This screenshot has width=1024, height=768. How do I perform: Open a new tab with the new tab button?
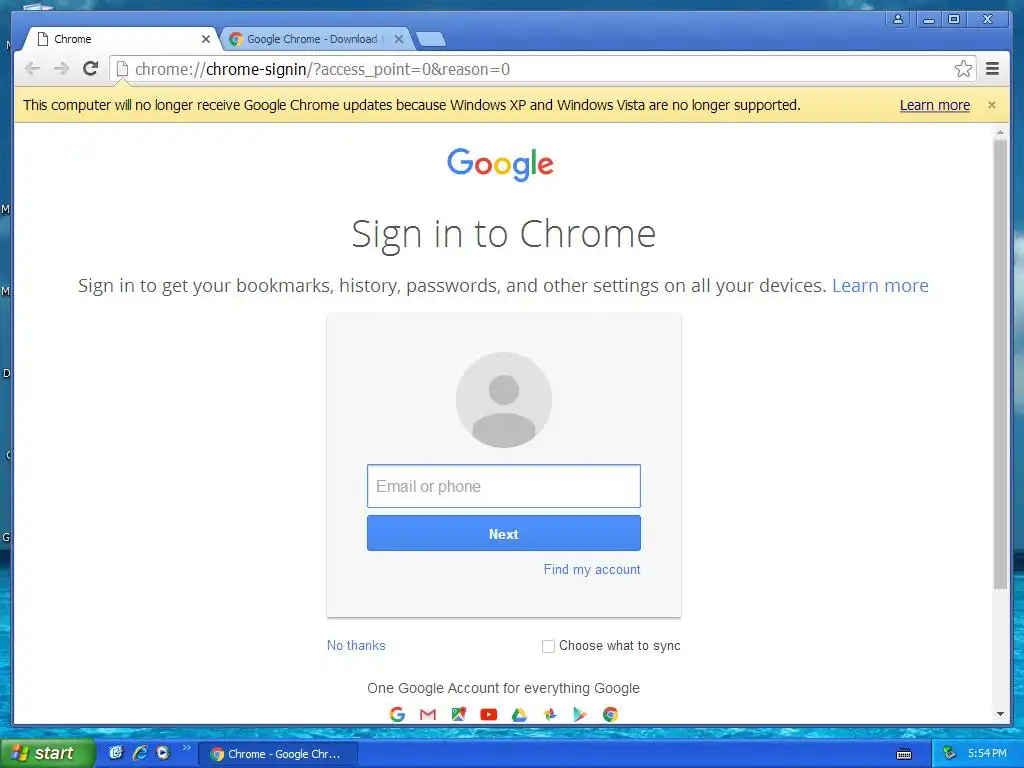431,40
